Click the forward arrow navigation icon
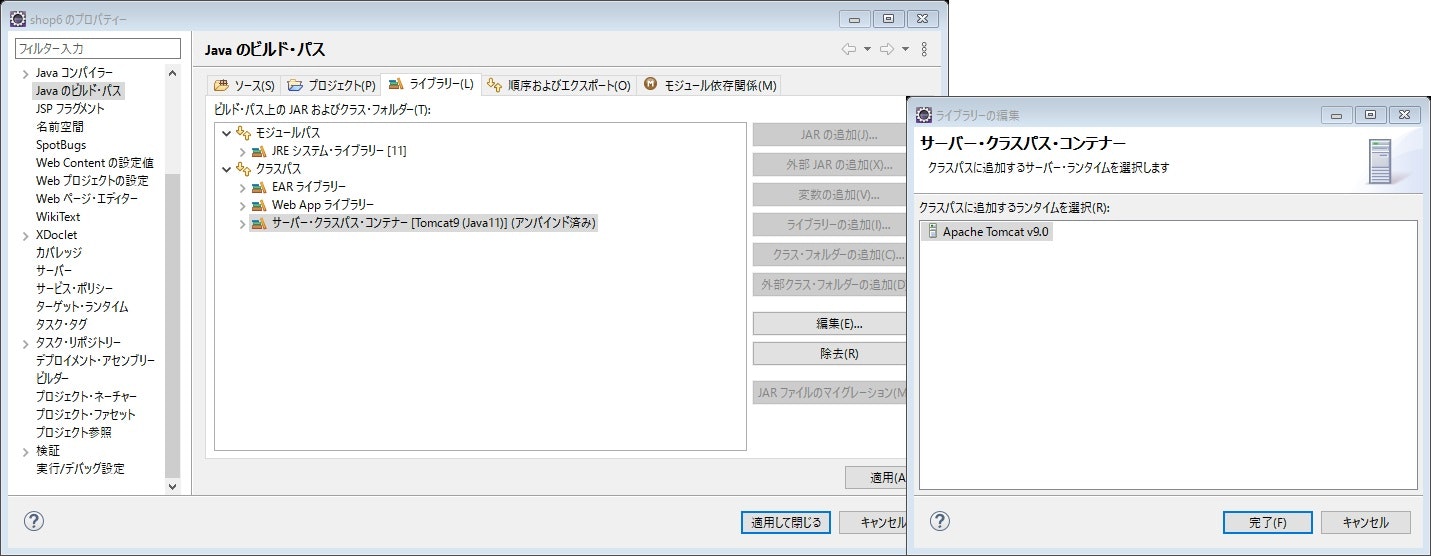The height and width of the screenshot is (556, 1431). pos(886,49)
